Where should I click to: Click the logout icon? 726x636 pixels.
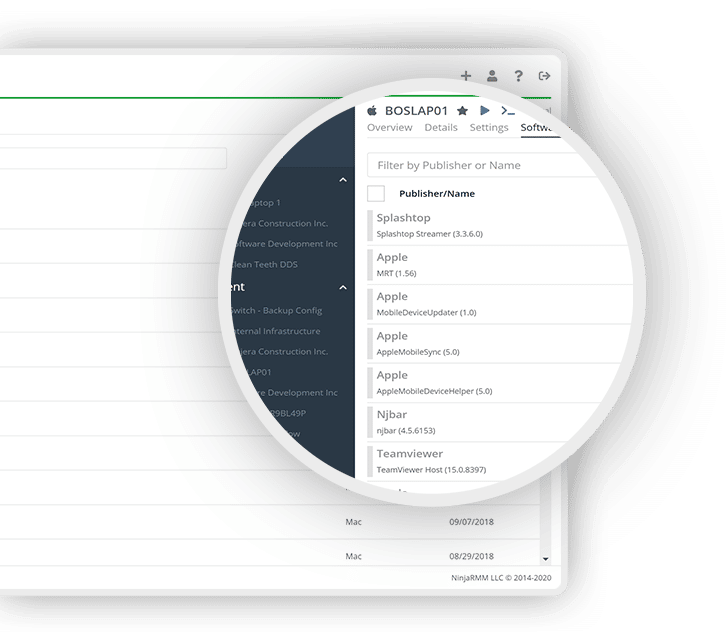[544, 76]
